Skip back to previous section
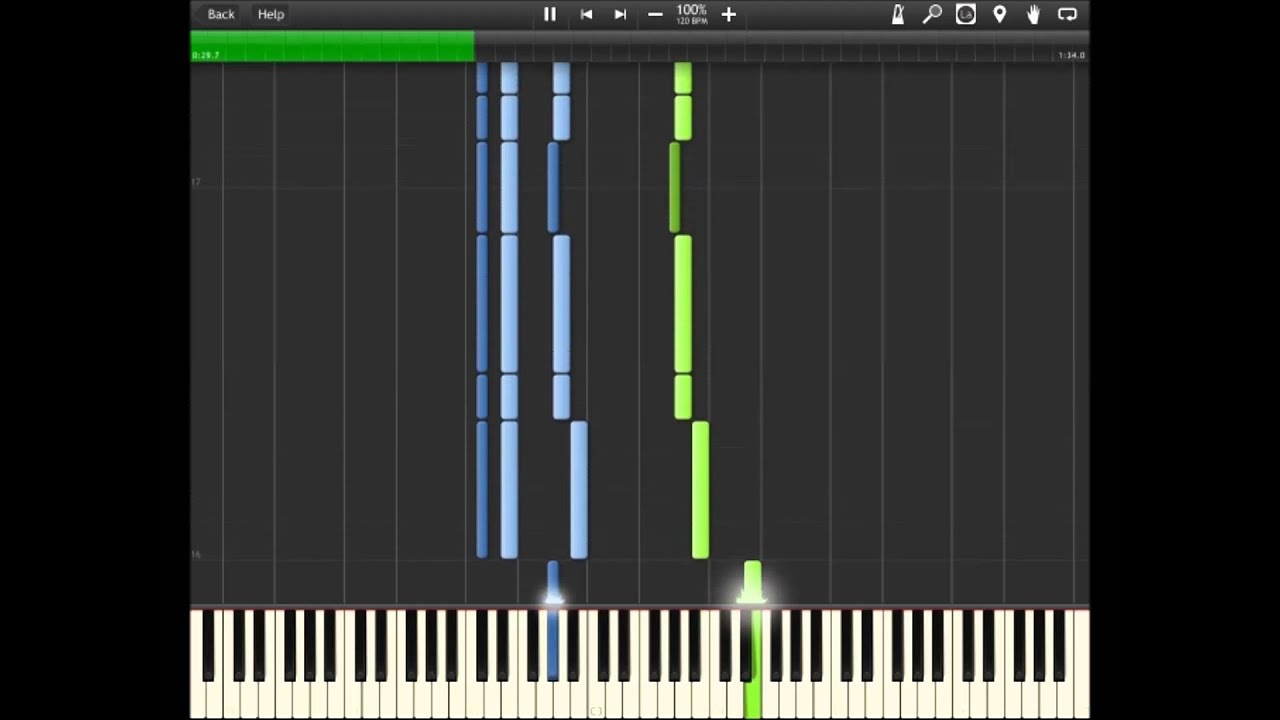 tap(586, 14)
